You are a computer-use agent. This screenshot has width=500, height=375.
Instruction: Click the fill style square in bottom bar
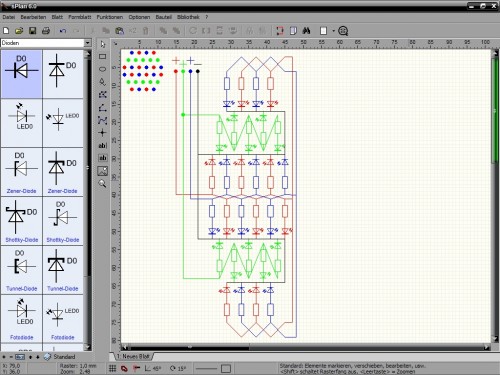pyautogui.click(x=226, y=368)
